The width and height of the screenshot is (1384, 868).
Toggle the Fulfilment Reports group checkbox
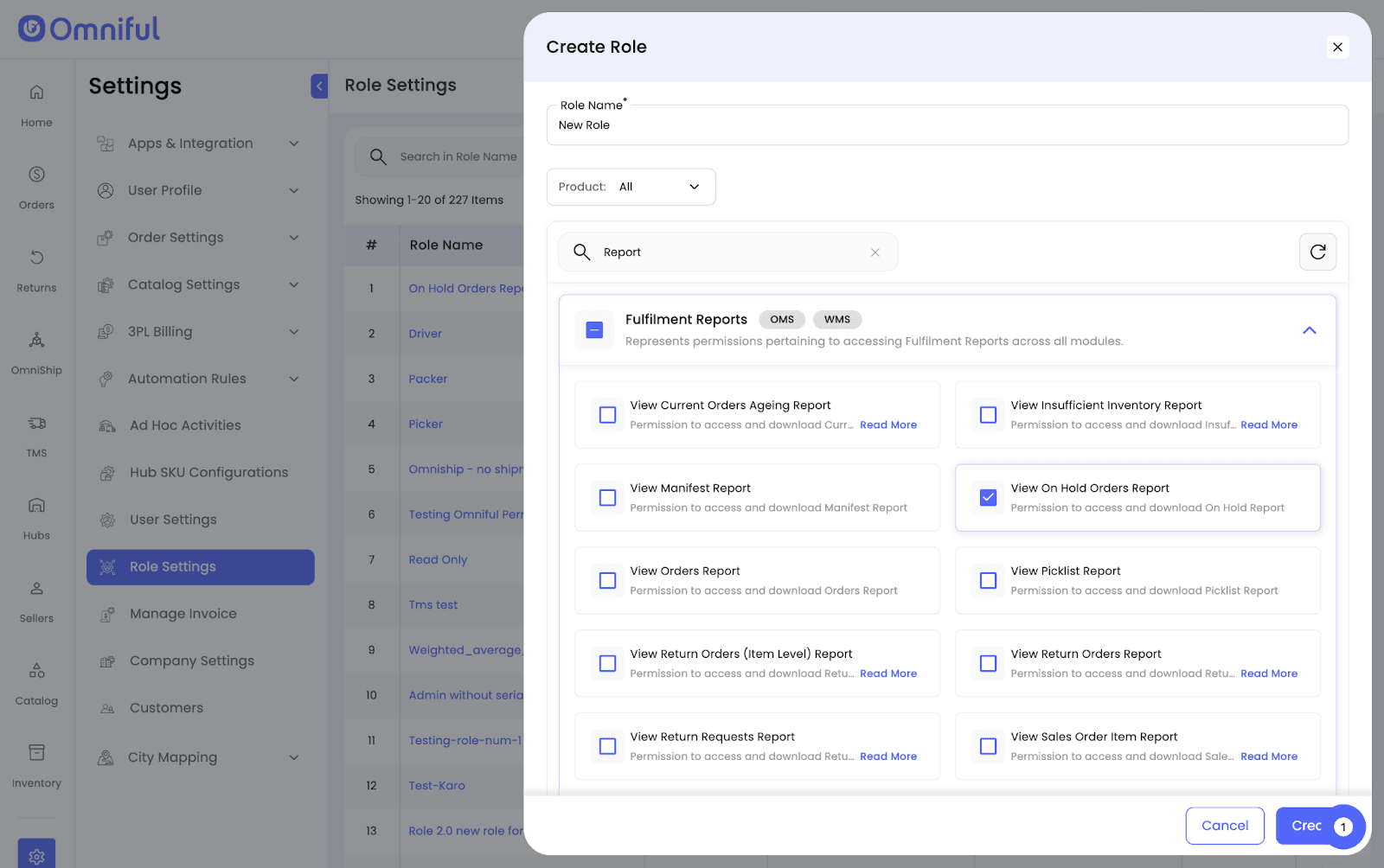(x=594, y=330)
